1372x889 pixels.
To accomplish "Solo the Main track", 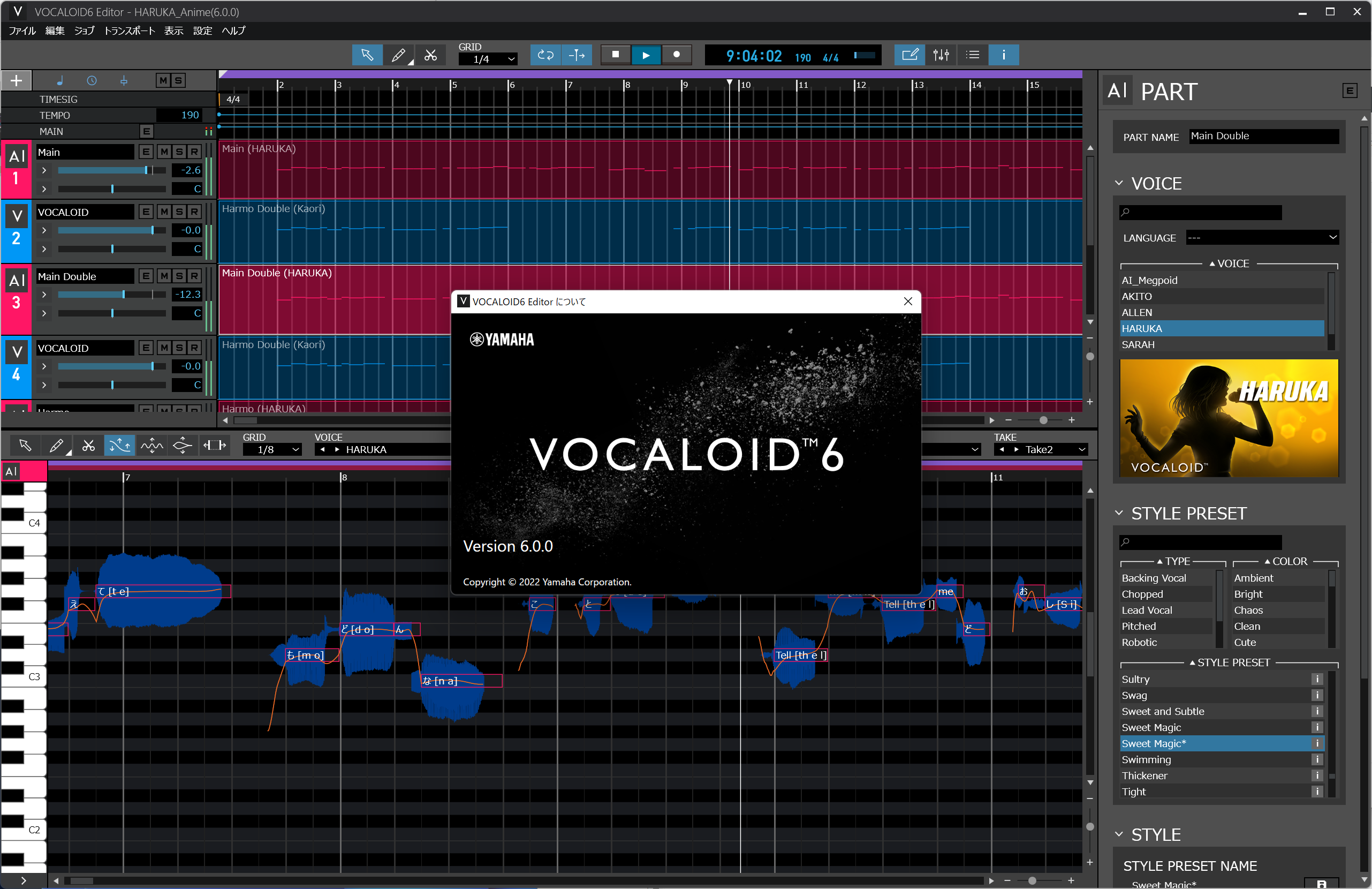I will pyautogui.click(x=179, y=152).
